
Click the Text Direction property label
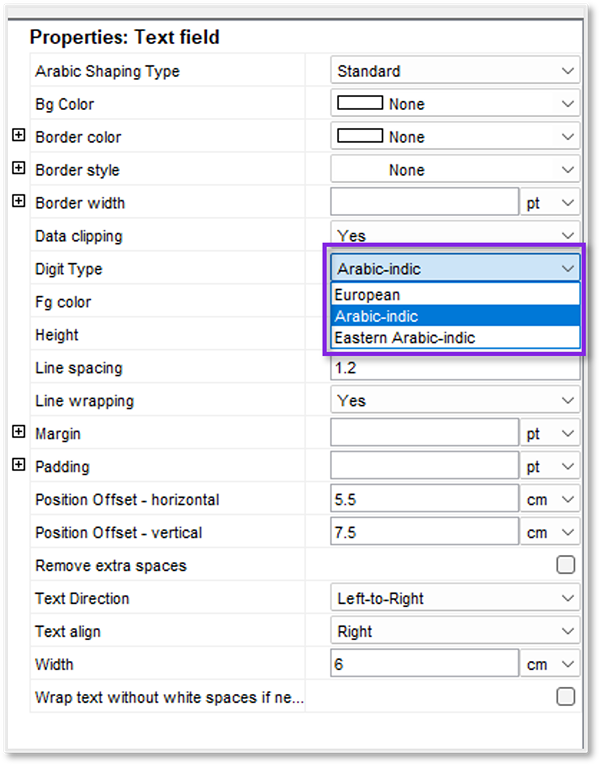pyautogui.click(x=82, y=599)
